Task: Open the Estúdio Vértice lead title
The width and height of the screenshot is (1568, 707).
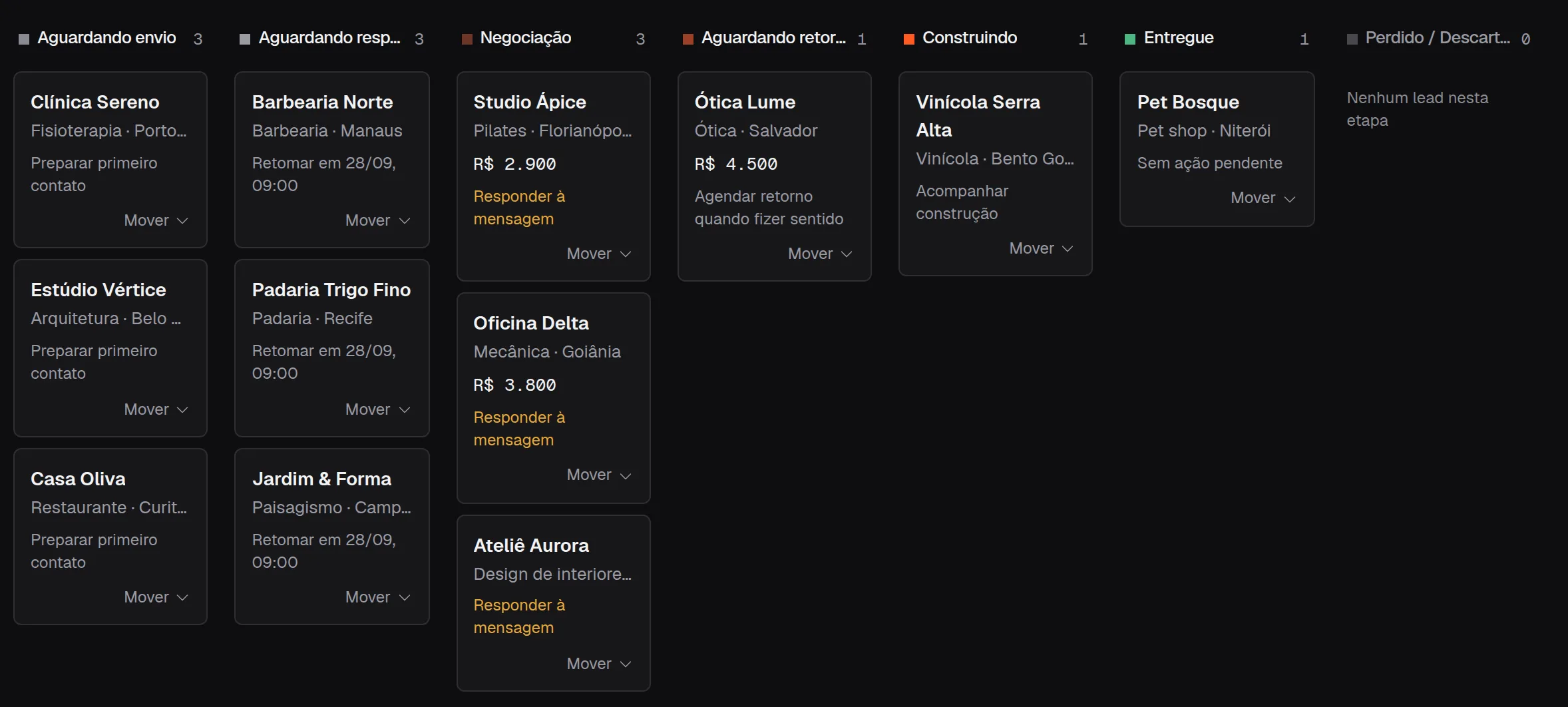Action: coord(98,290)
